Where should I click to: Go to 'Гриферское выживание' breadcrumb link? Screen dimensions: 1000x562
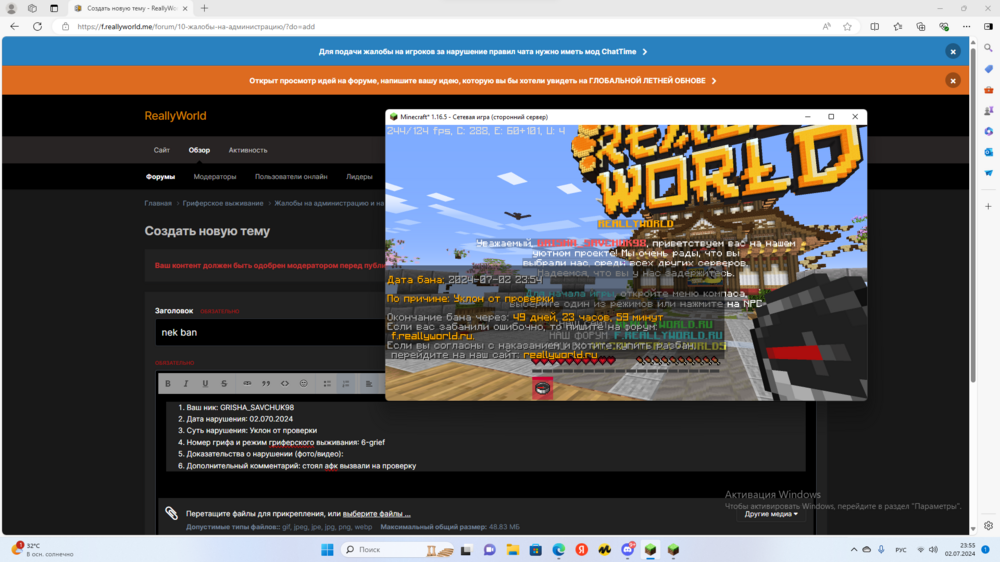click(223, 203)
